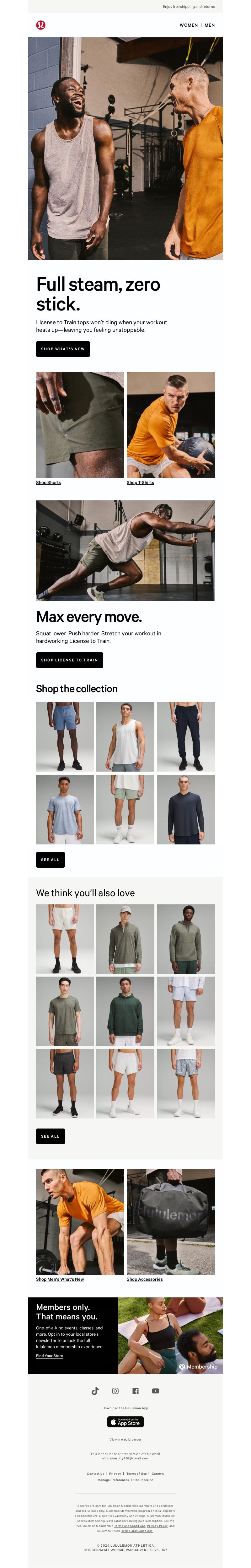
Task: Click SEE ALL under We think you'll also love
Action: [x=51, y=1136]
